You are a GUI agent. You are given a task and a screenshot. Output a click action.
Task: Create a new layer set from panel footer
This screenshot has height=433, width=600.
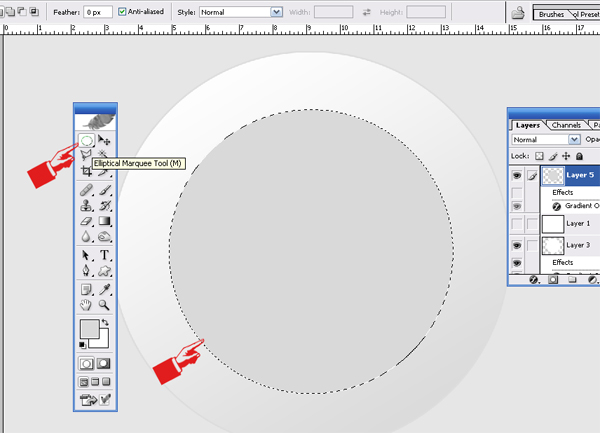(x=572, y=280)
